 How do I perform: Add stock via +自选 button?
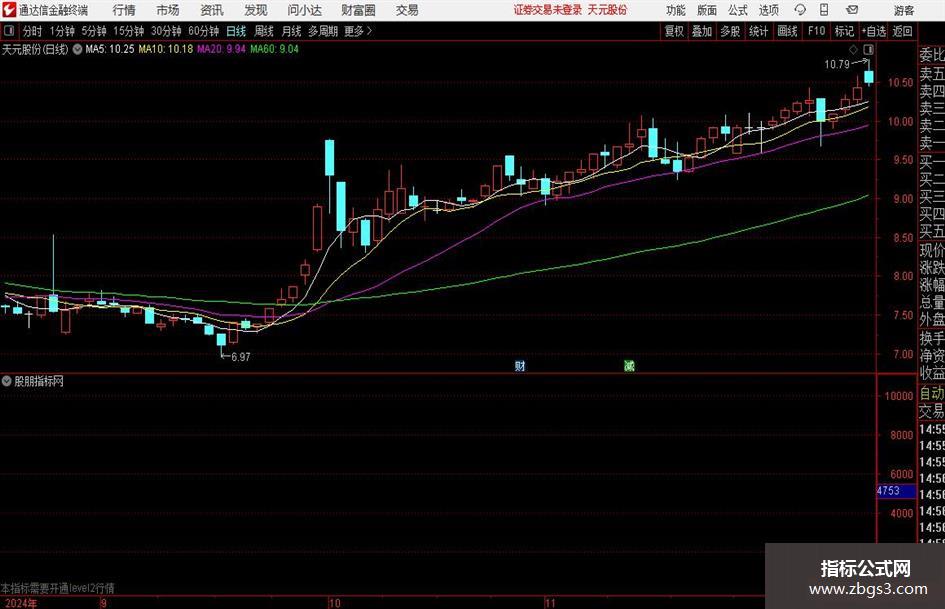tap(873, 31)
